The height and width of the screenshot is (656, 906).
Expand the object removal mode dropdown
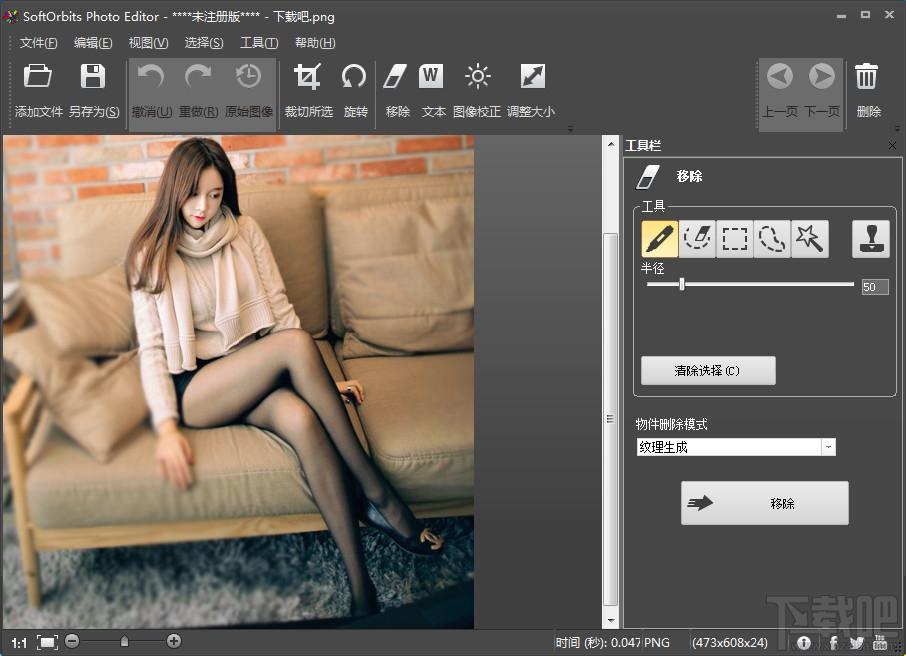[x=828, y=448]
